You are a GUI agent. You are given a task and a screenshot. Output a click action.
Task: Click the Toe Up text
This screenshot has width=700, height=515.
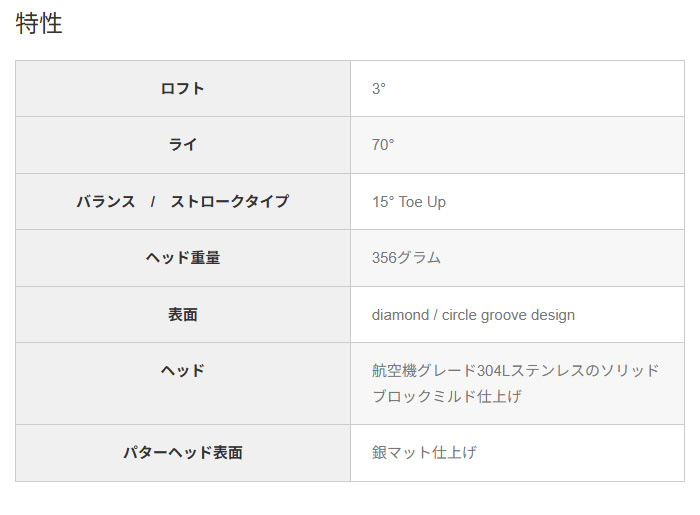[x=423, y=201]
